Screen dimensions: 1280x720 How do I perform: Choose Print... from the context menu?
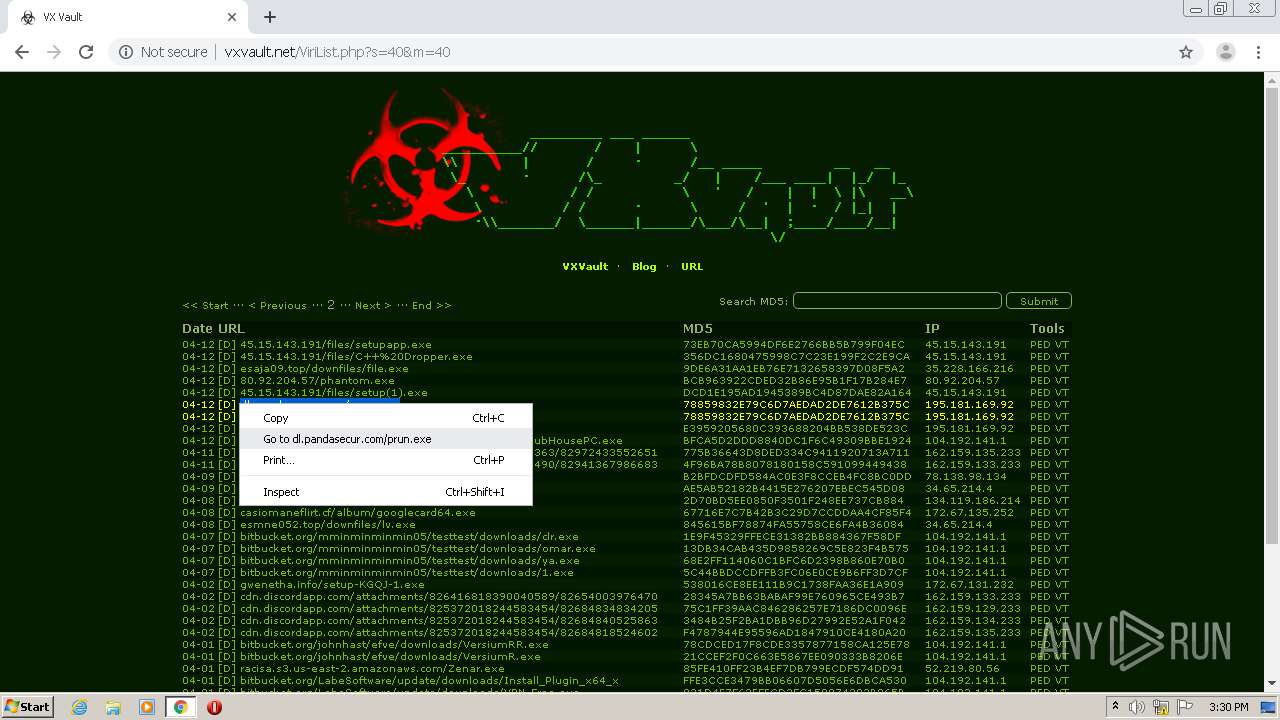click(386, 460)
